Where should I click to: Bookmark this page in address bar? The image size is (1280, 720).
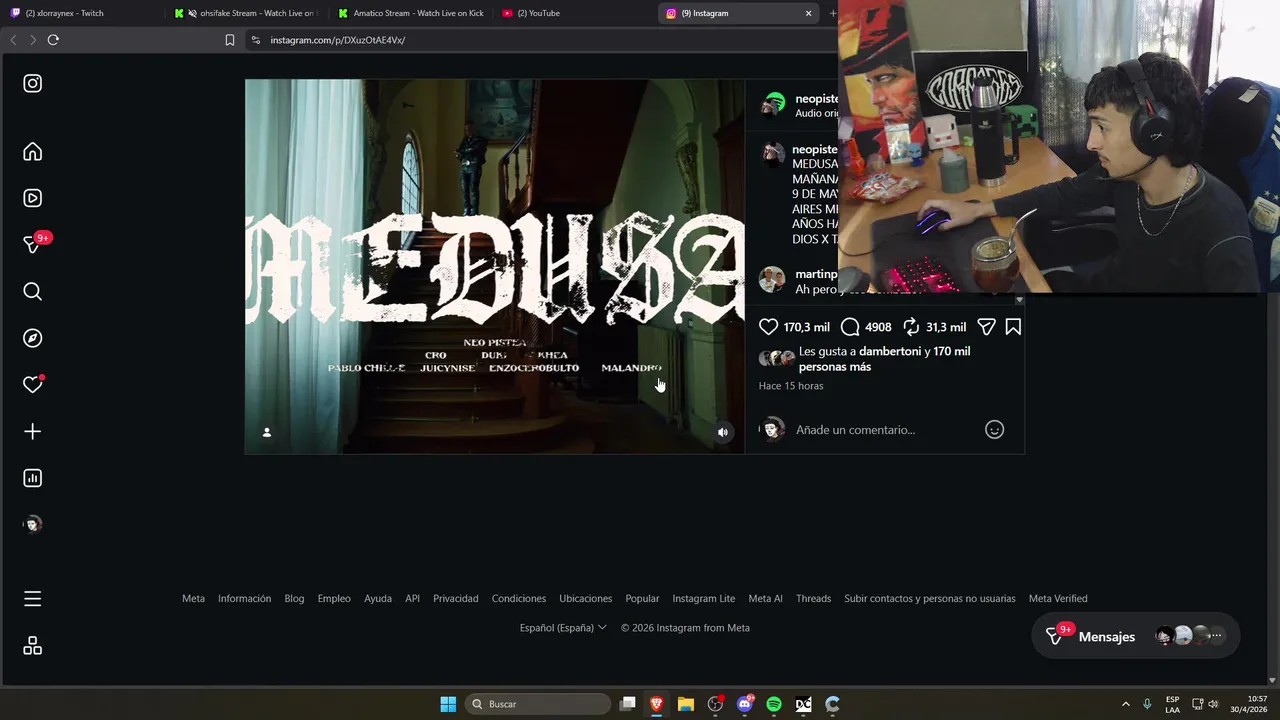[x=230, y=40]
